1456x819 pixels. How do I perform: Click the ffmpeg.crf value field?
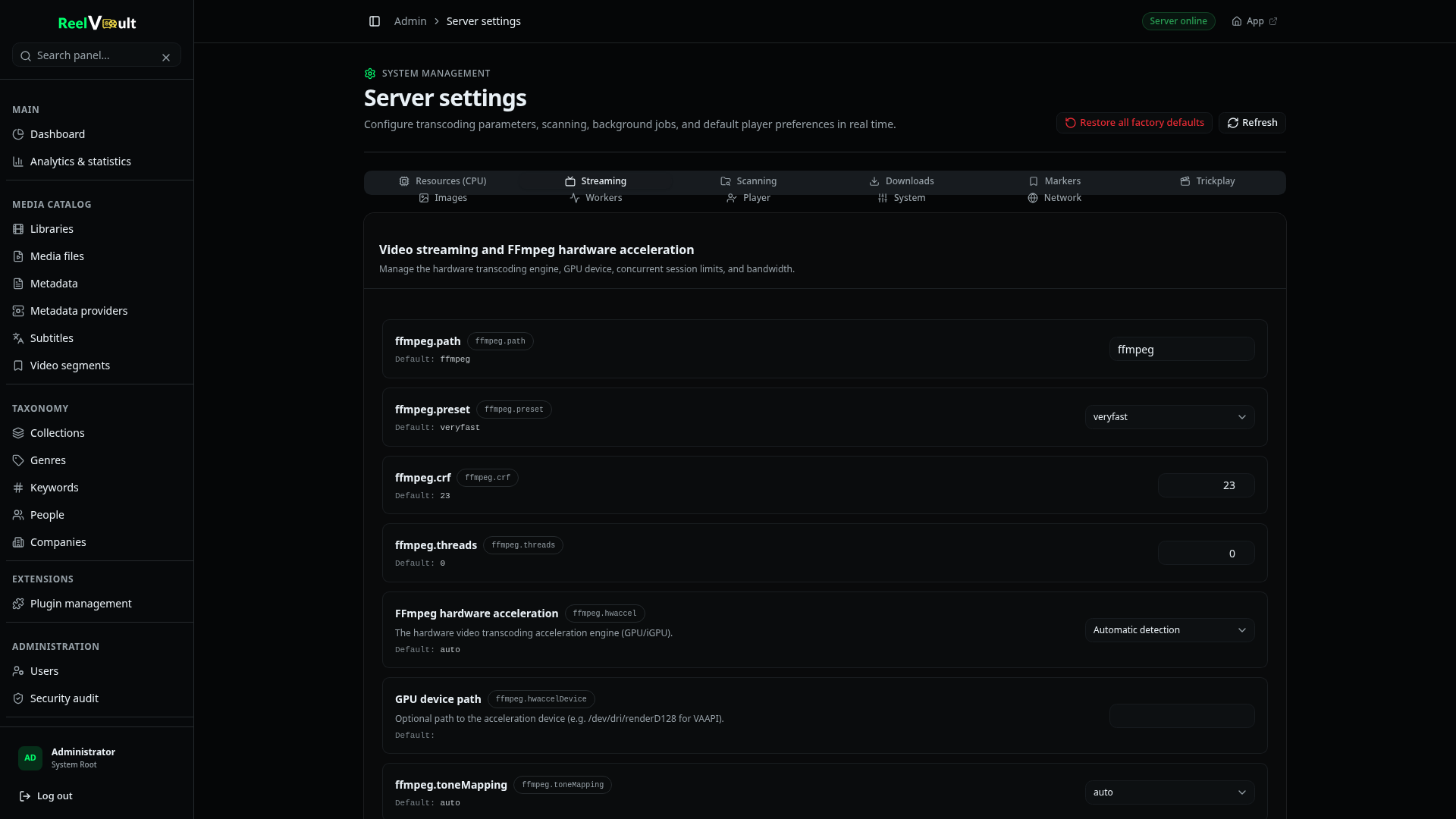(1206, 485)
